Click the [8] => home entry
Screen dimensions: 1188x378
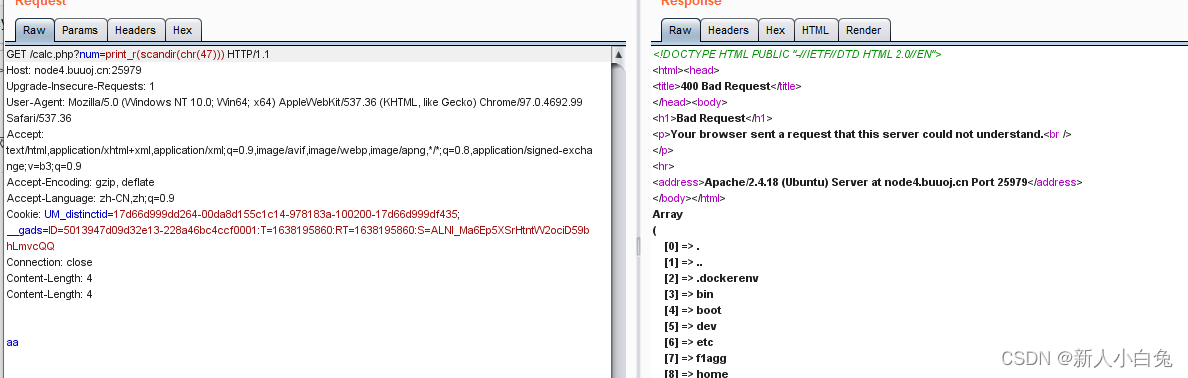(x=696, y=373)
